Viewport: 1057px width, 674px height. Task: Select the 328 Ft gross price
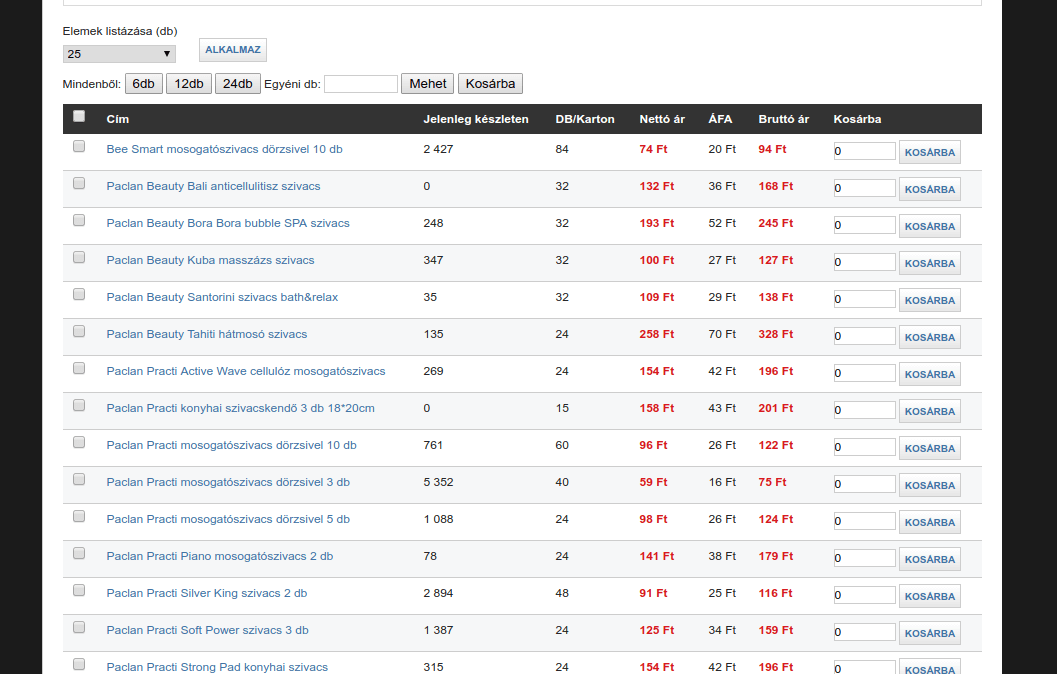pos(776,334)
